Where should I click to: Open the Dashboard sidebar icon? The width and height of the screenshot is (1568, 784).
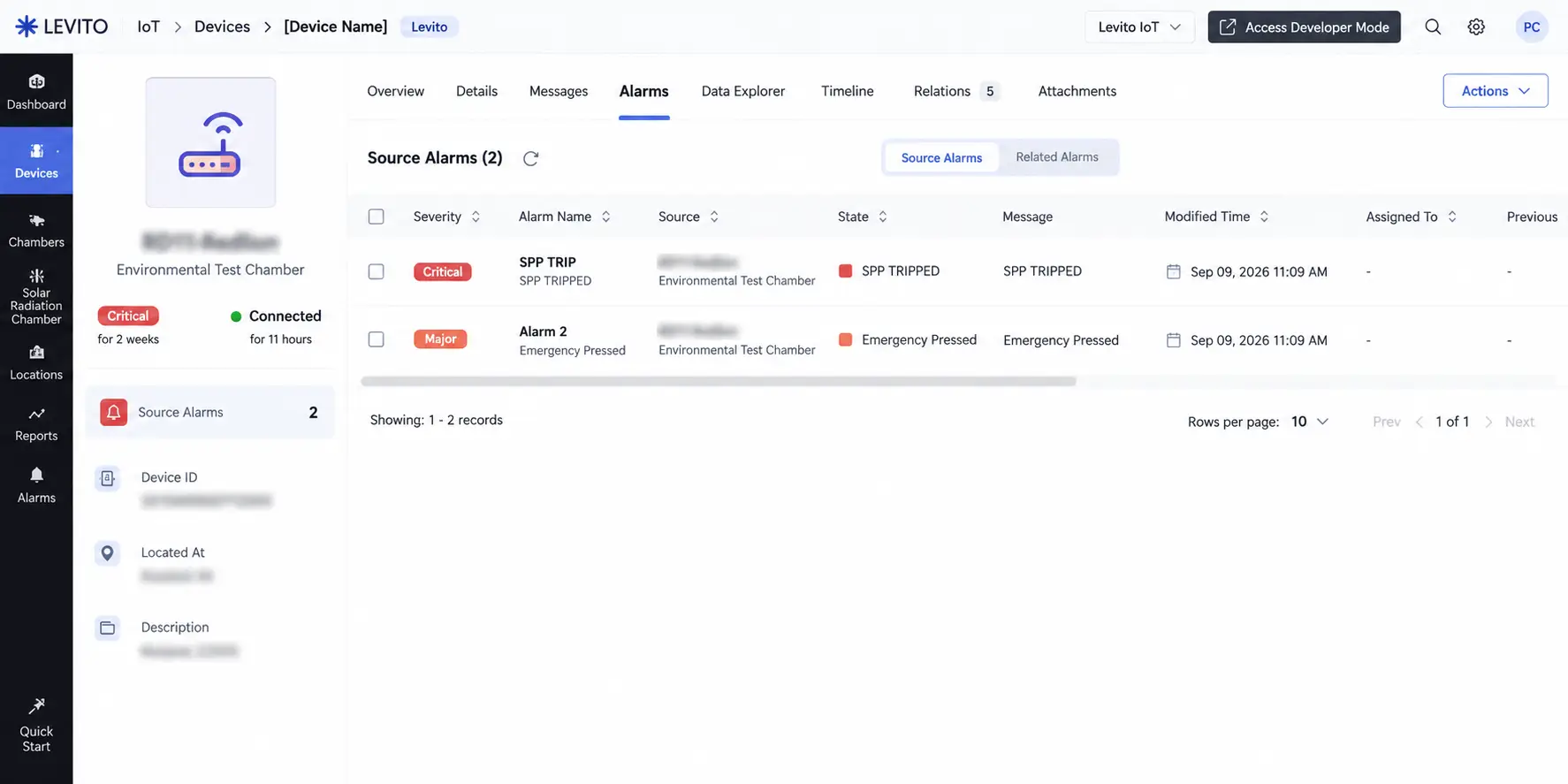click(36, 92)
